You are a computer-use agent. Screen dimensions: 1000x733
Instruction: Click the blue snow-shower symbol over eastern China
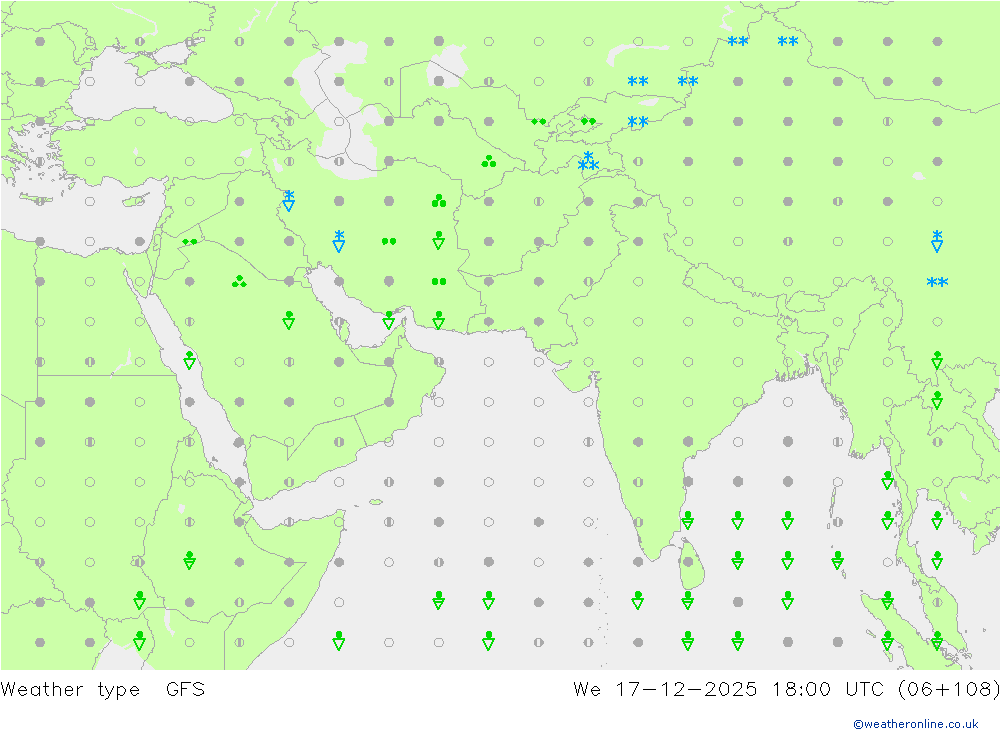937,242
